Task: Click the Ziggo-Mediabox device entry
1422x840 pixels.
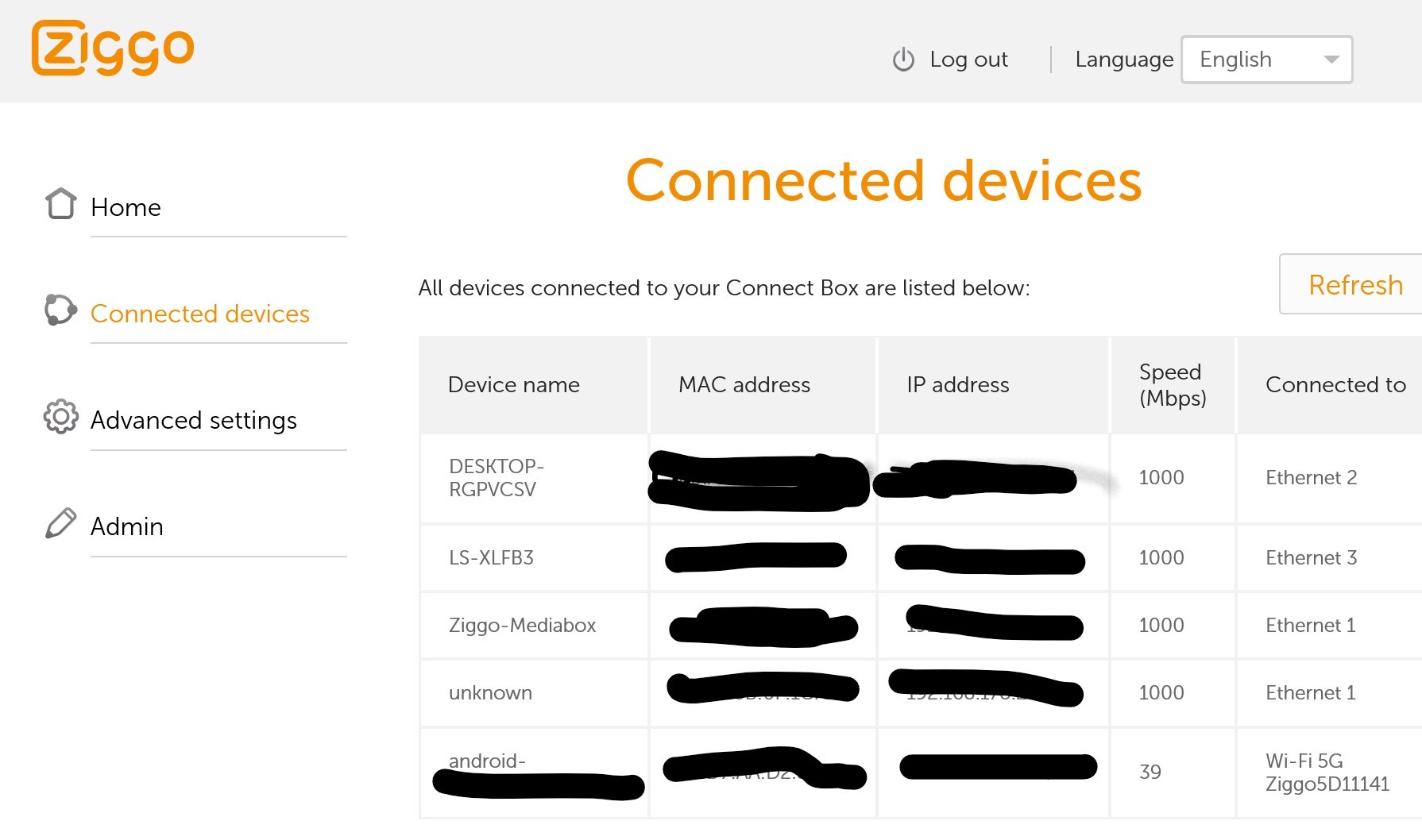Action: point(522,625)
